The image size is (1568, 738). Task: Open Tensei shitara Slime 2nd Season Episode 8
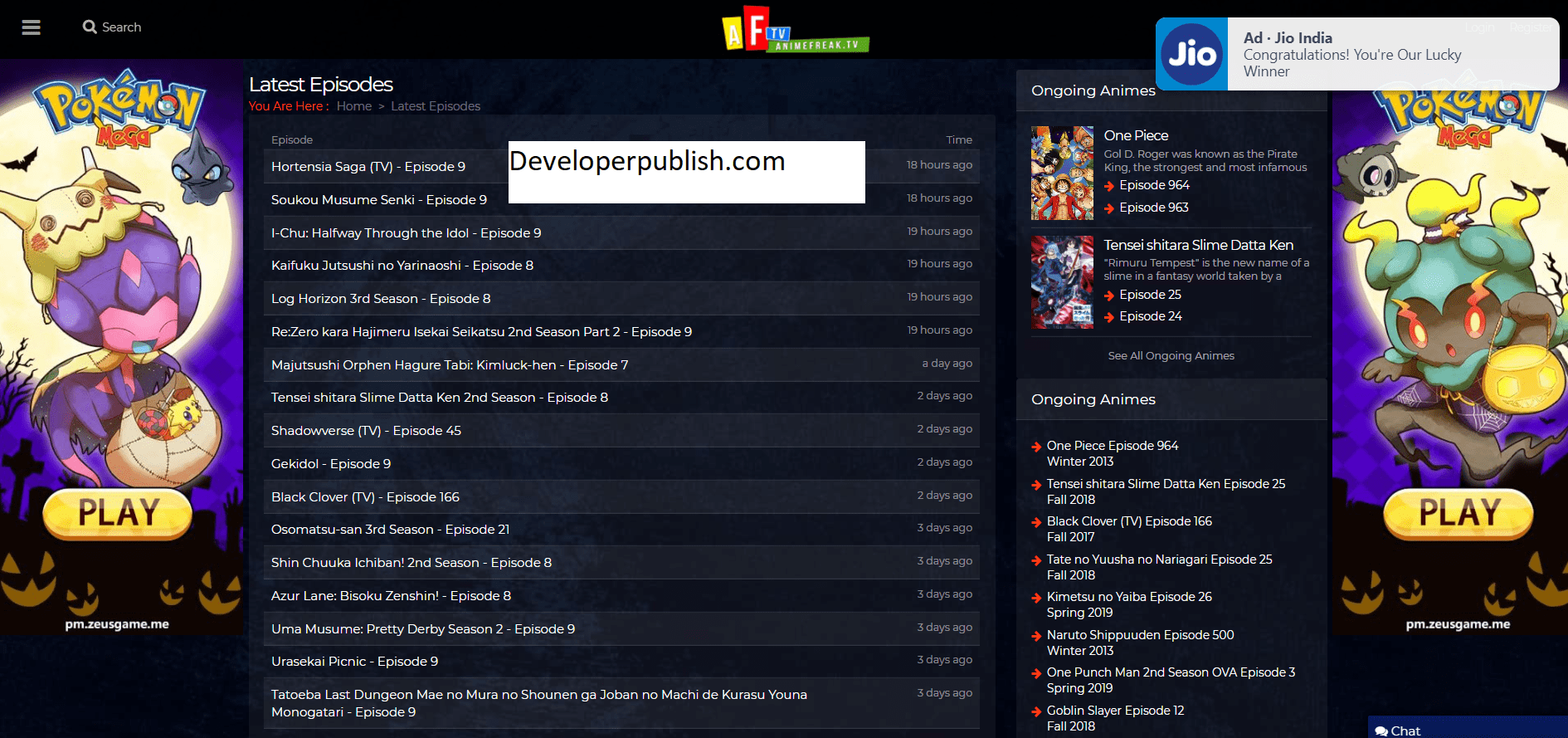pos(440,398)
